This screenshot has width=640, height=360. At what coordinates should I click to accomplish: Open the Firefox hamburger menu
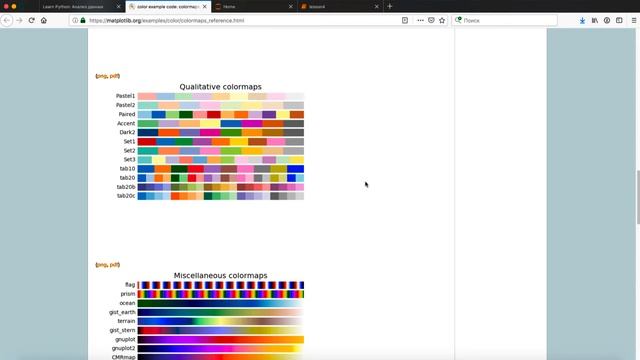click(x=634, y=20)
